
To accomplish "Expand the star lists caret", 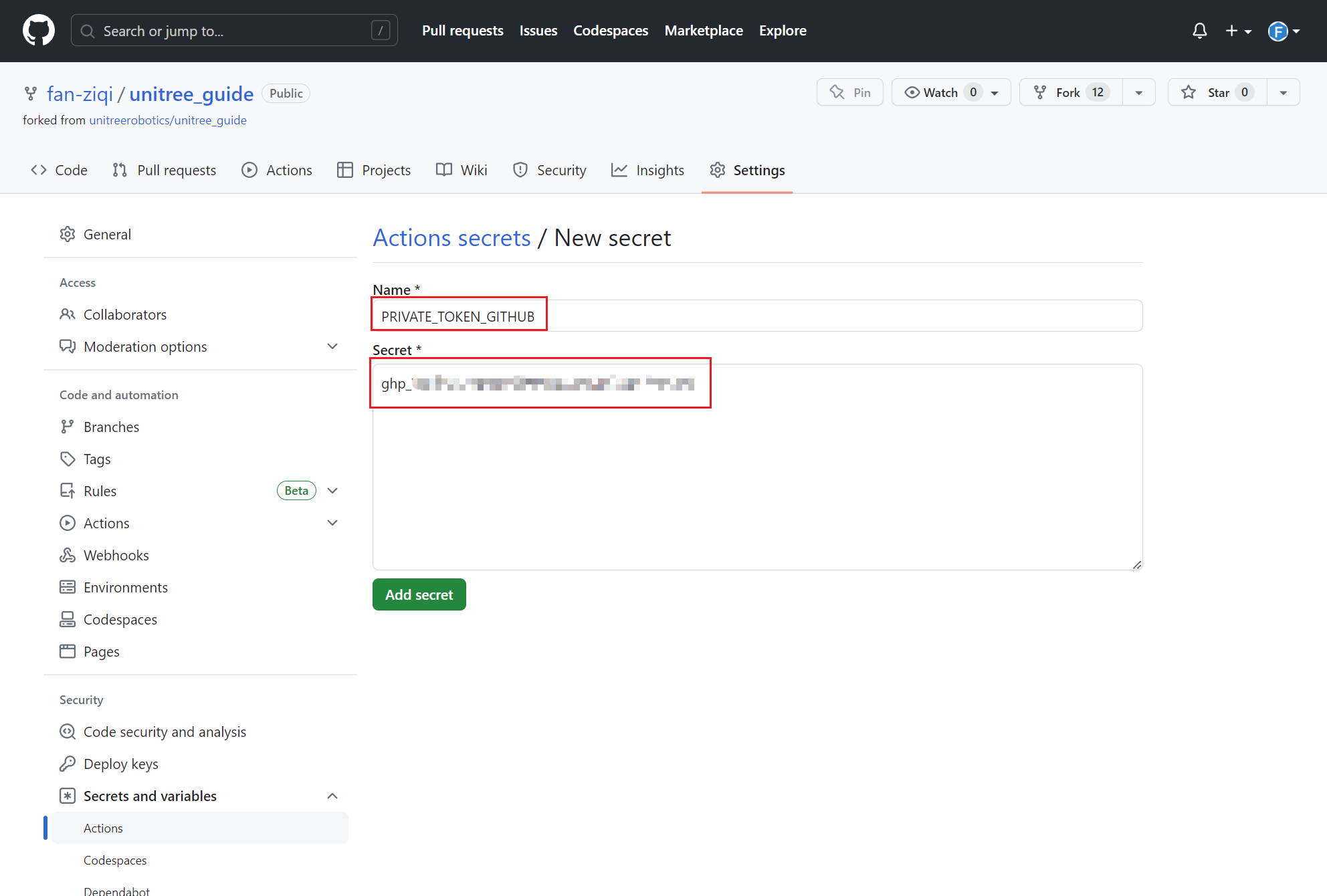I will [1283, 92].
